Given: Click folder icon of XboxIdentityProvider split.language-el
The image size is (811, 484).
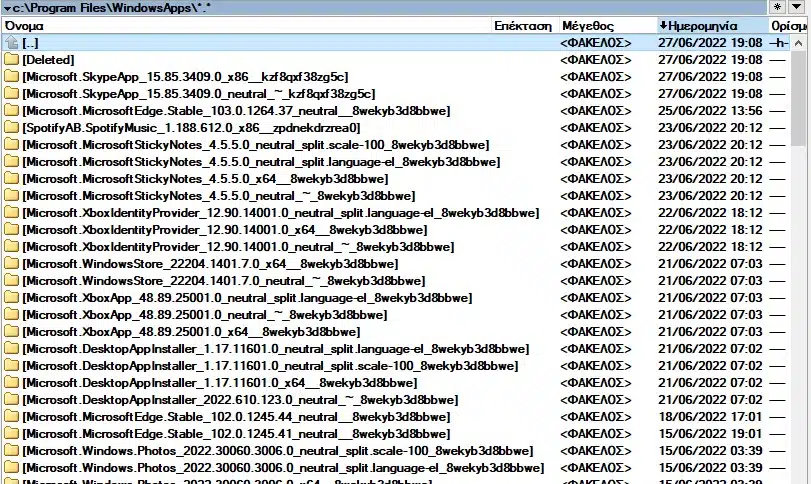Looking at the screenshot, I should click(11, 213).
